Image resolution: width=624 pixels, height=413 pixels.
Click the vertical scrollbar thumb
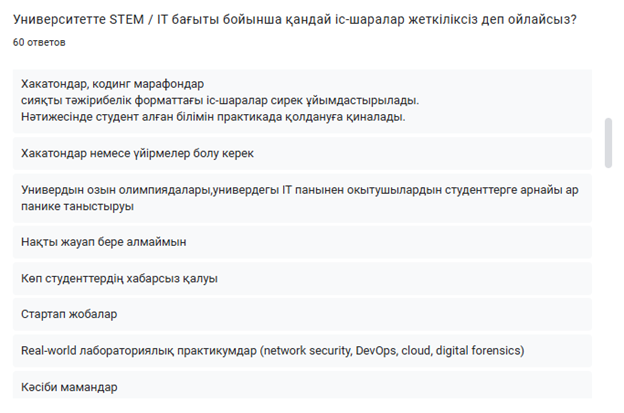[607, 143]
